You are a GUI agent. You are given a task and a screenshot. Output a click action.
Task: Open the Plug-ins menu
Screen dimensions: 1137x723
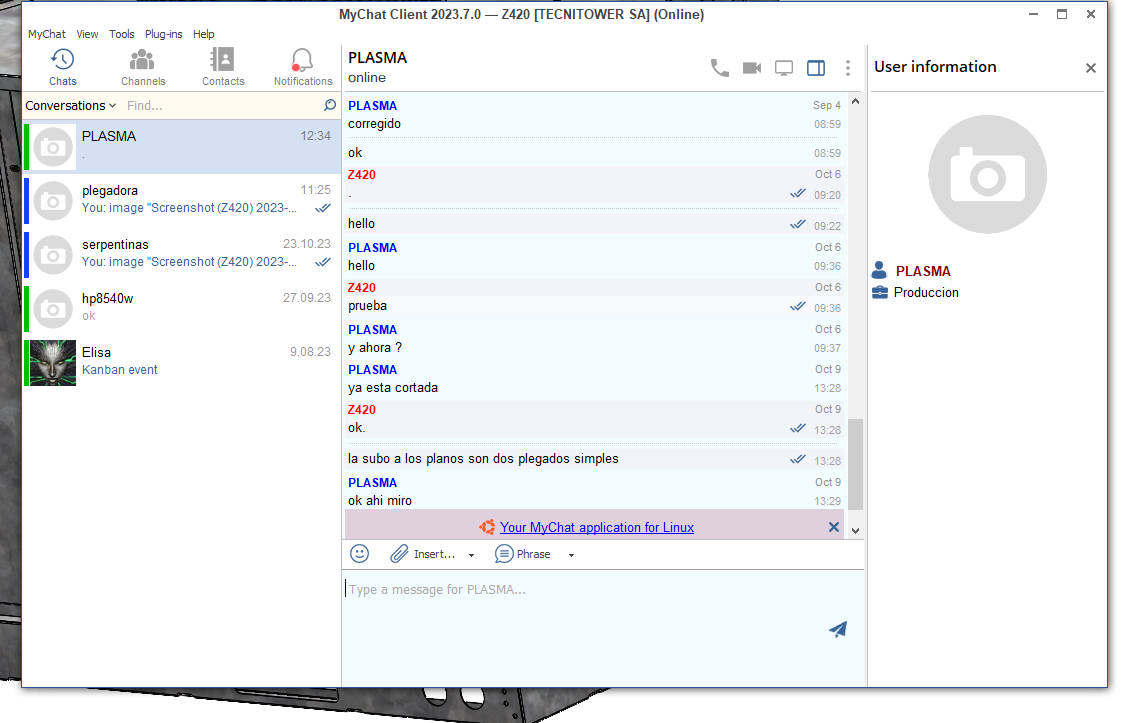click(163, 34)
